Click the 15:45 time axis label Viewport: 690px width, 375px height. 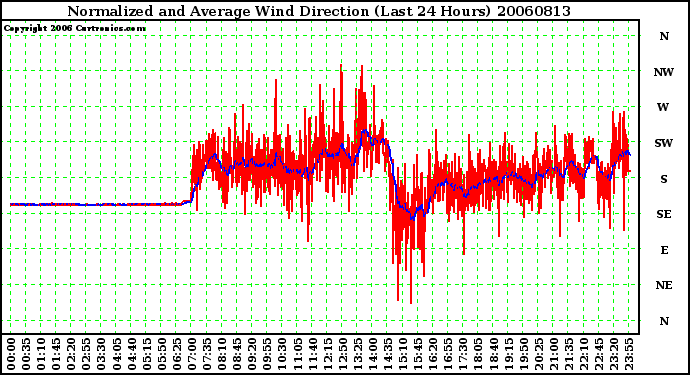click(418, 354)
